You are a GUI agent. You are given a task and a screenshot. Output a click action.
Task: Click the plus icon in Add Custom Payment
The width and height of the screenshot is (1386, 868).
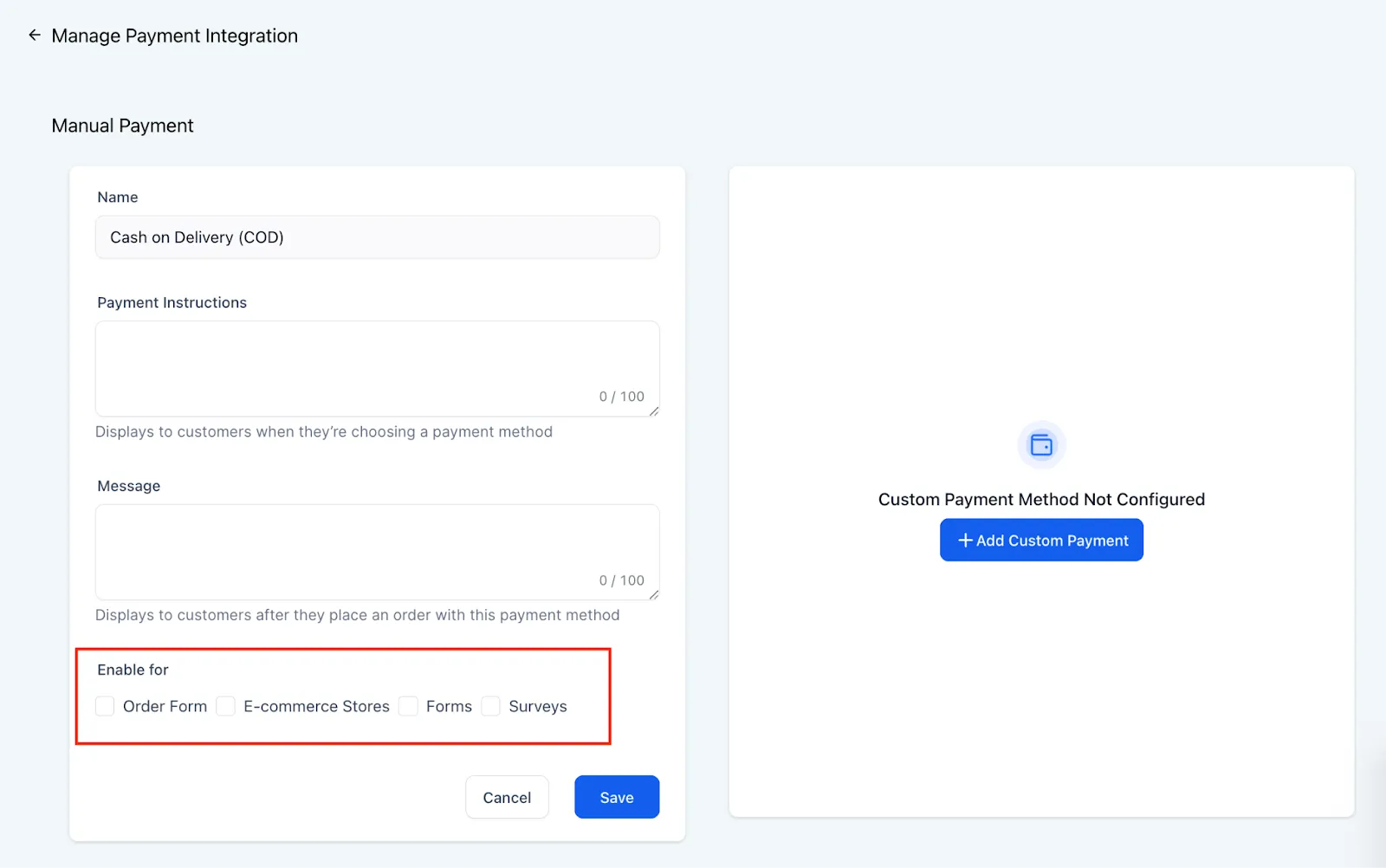tap(965, 540)
